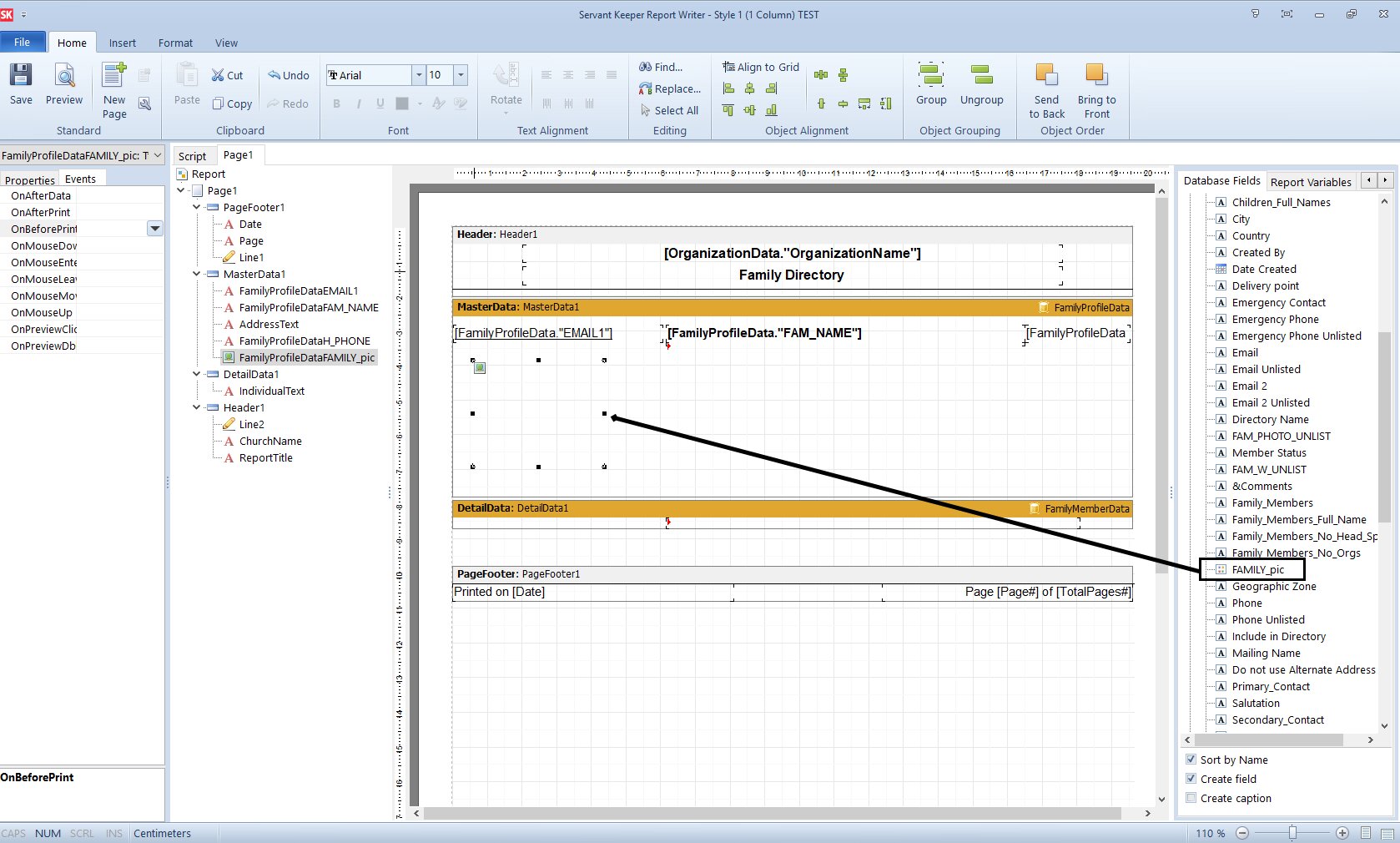The image size is (1400, 843).
Task: Send selected object to back
Action: (1045, 83)
